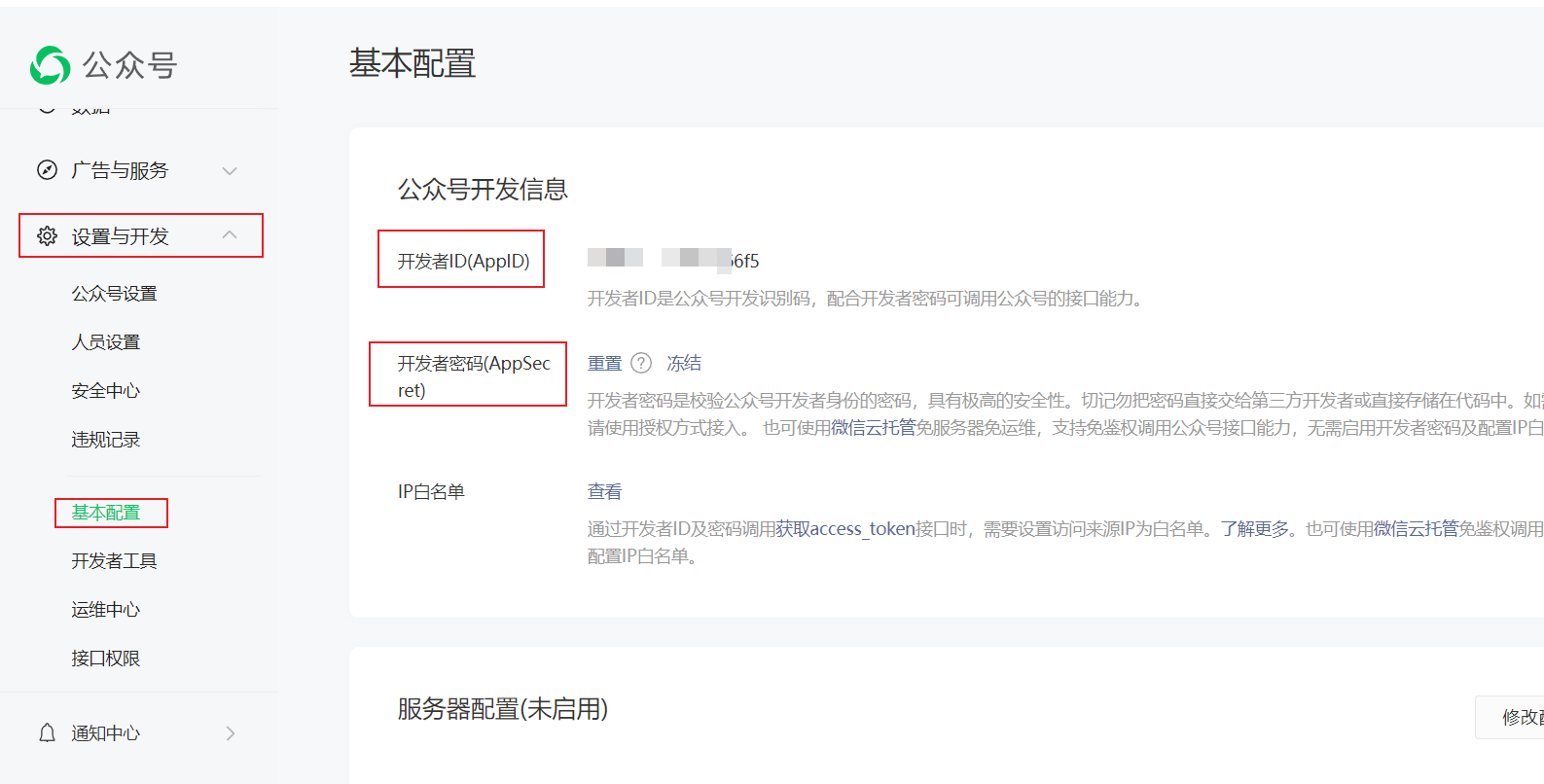Go to 运维中心 in sidebar
This screenshot has width=1544, height=784.
(106, 609)
